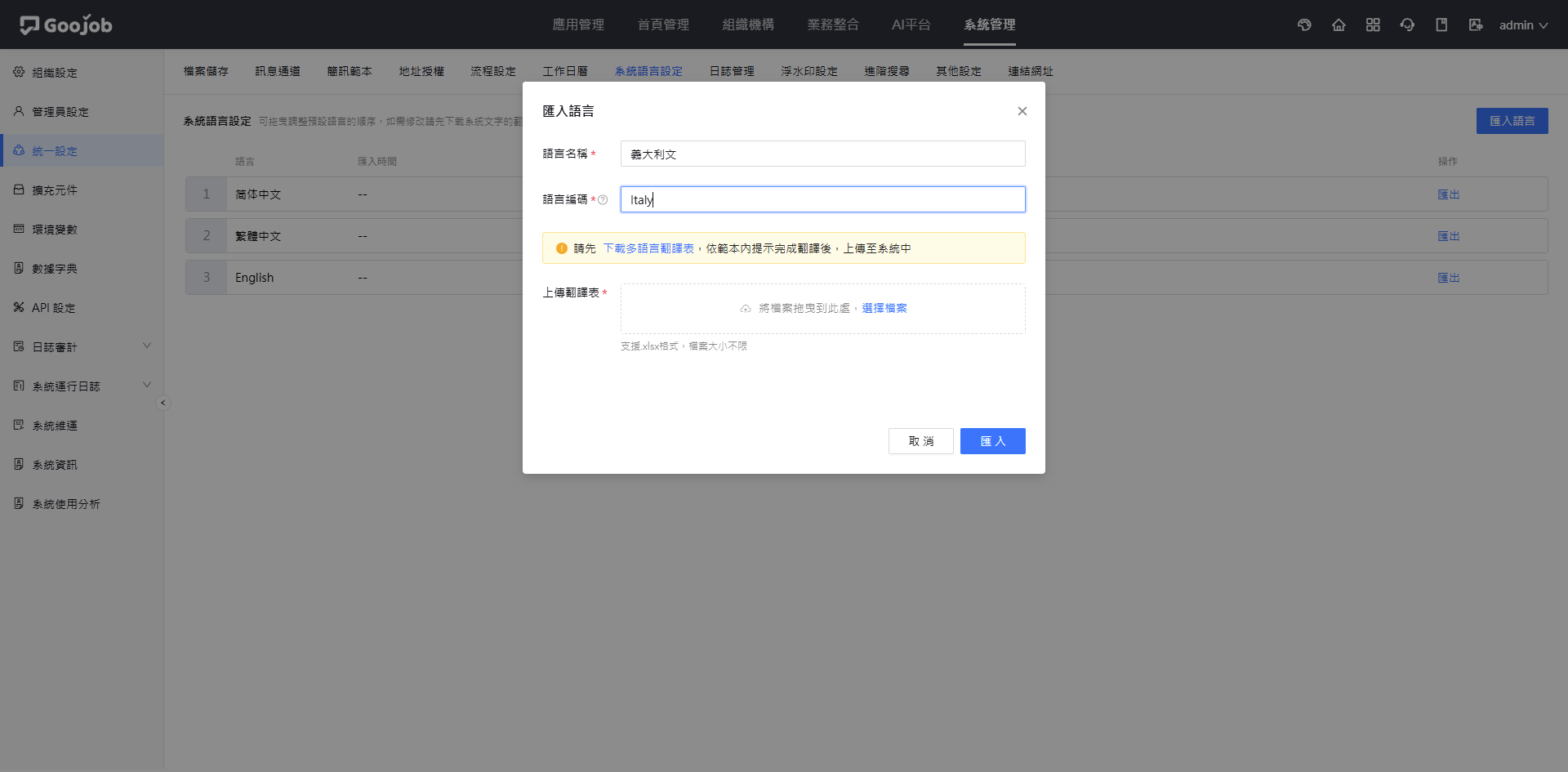The width and height of the screenshot is (1568, 772).
Task: Open AI平台 top menu
Action: click(x=911, y=25)
